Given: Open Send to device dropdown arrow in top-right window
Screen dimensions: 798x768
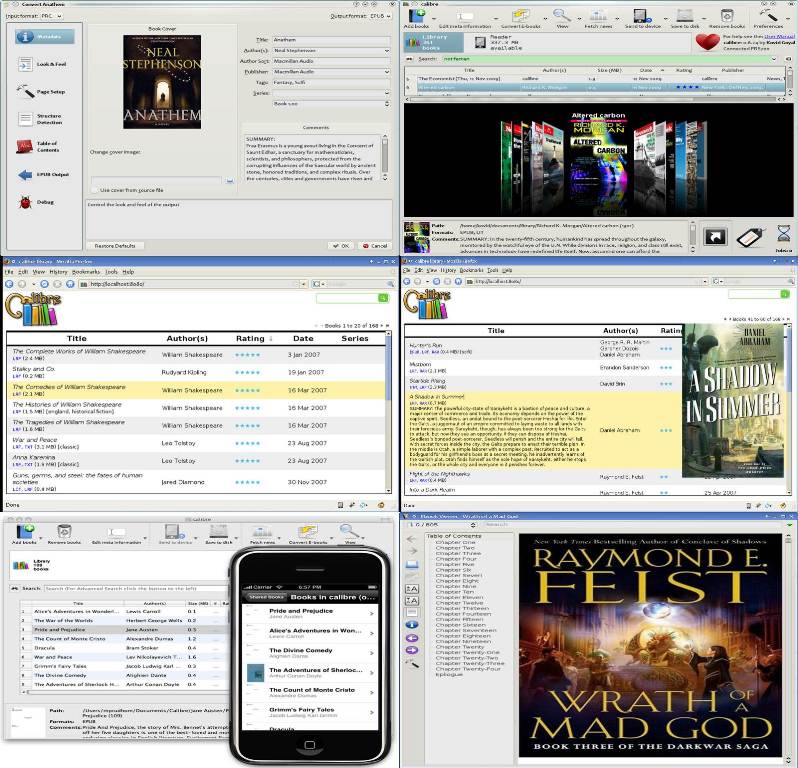Looking at the screenshot, I should pos(665,19).
